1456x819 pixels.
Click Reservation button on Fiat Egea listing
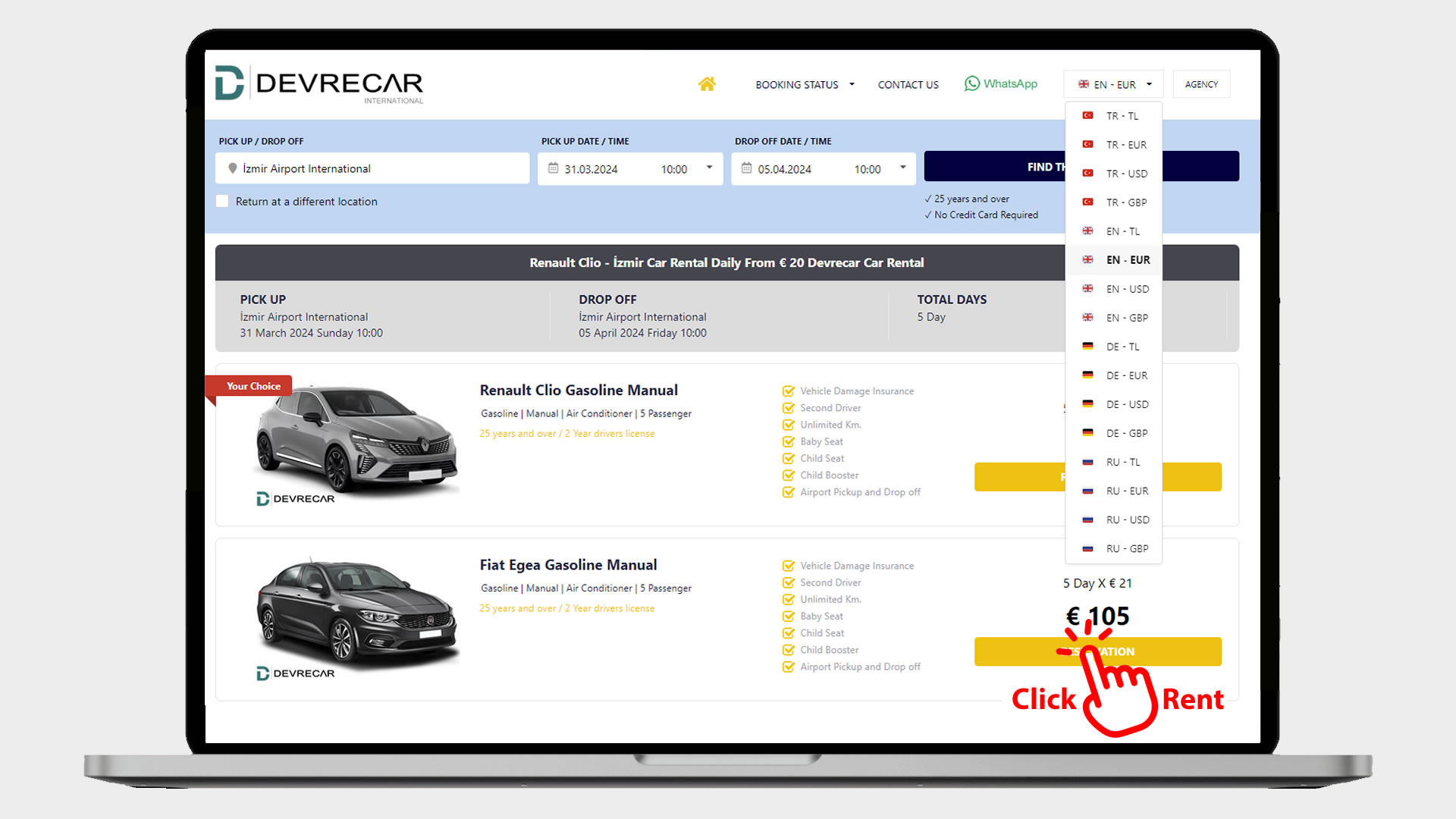[1097, 651]
